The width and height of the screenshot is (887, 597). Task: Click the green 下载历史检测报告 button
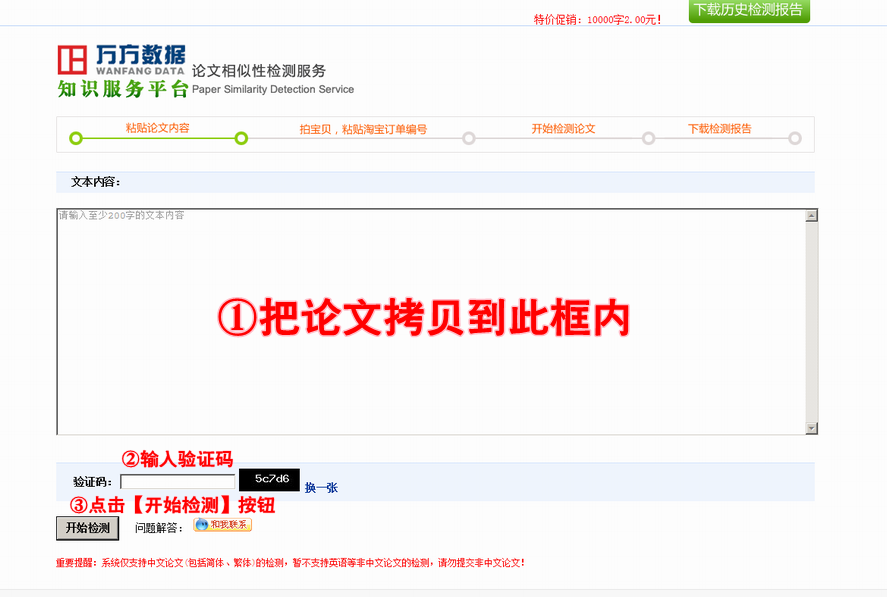(751, 11)
